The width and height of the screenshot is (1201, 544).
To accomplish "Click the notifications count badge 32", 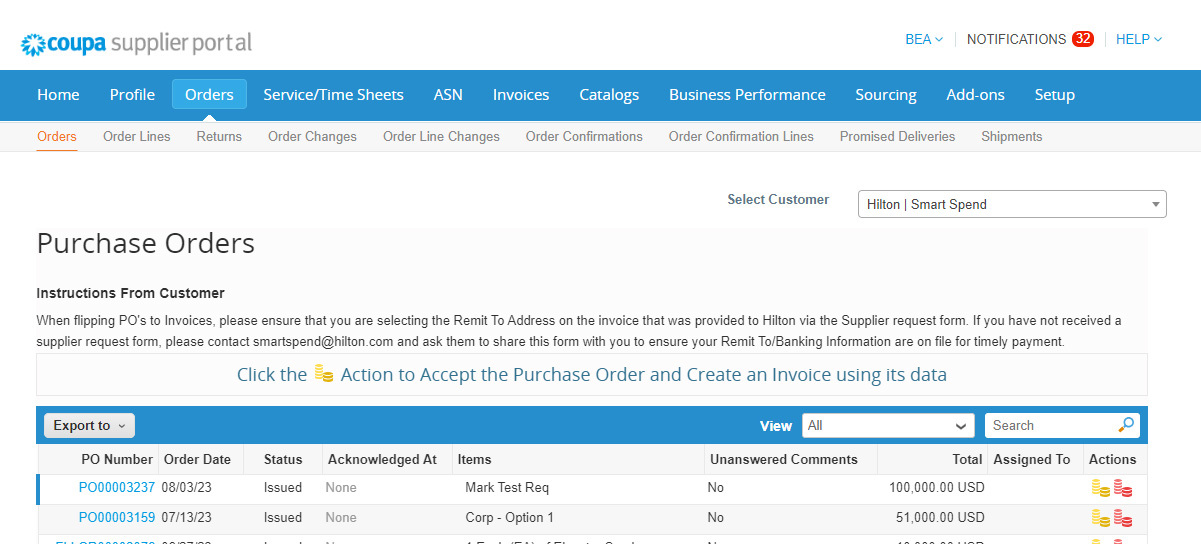I will [1082, 39].
